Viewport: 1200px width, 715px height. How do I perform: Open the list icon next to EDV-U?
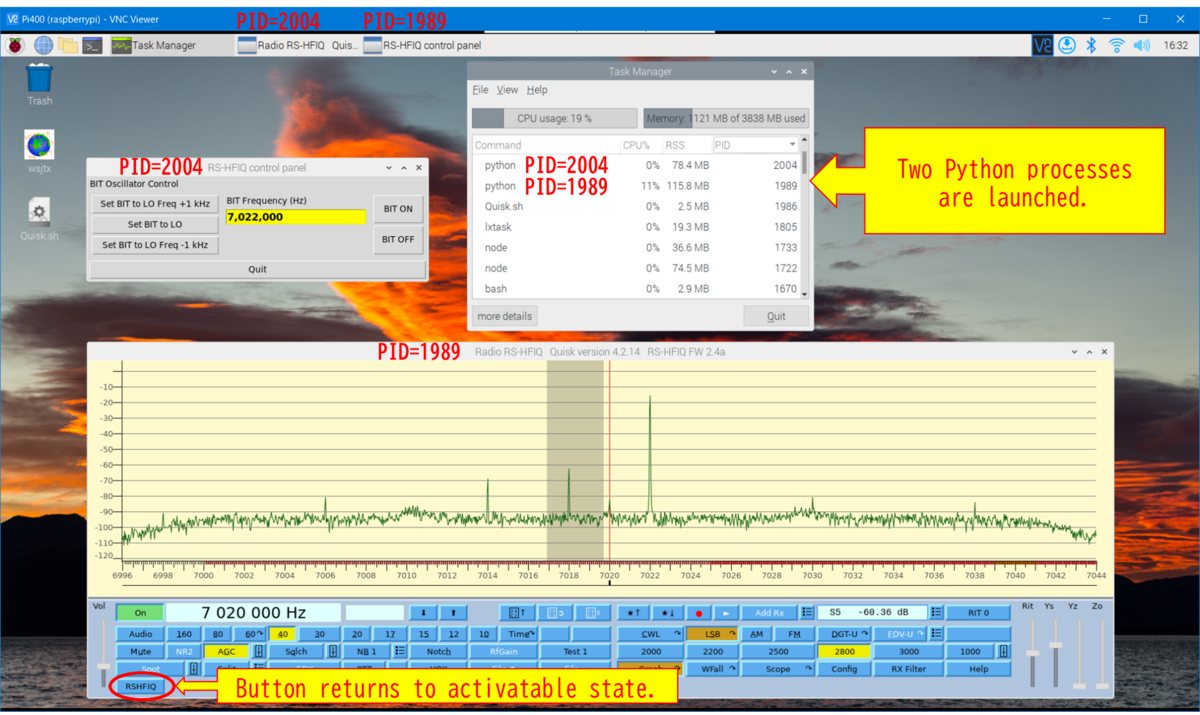point(936,633)
